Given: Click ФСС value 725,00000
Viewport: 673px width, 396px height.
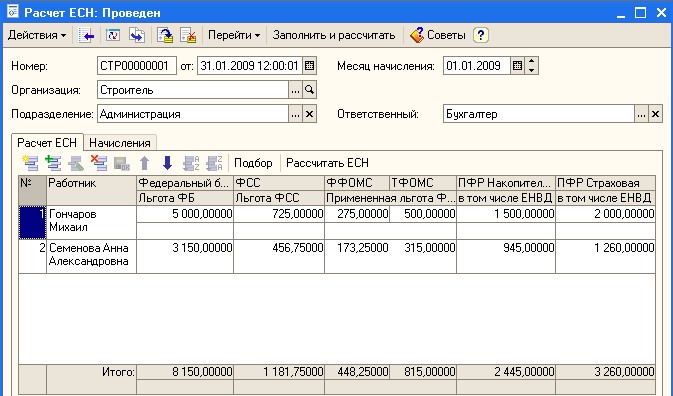Looking at the screenshot, I should 279,214.
